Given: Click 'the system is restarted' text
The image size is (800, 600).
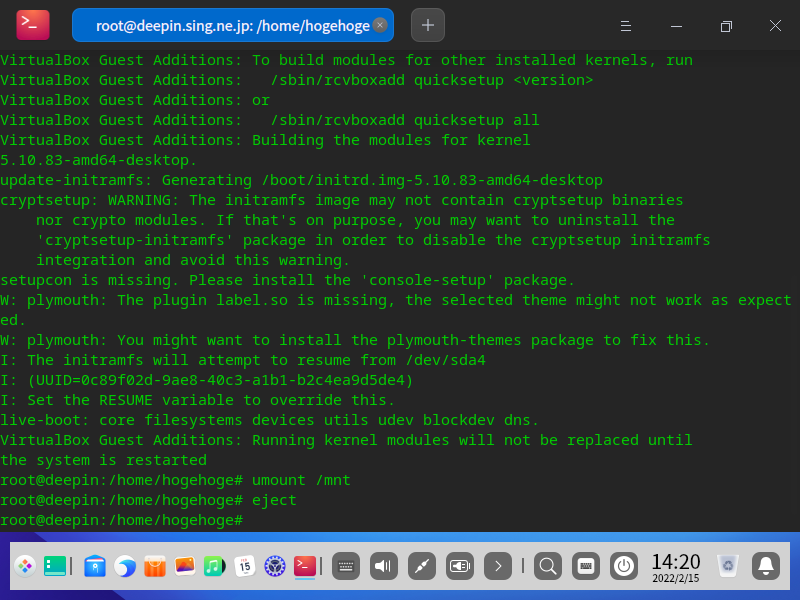Looking at the screenshot, I should [x=104, y=460].
